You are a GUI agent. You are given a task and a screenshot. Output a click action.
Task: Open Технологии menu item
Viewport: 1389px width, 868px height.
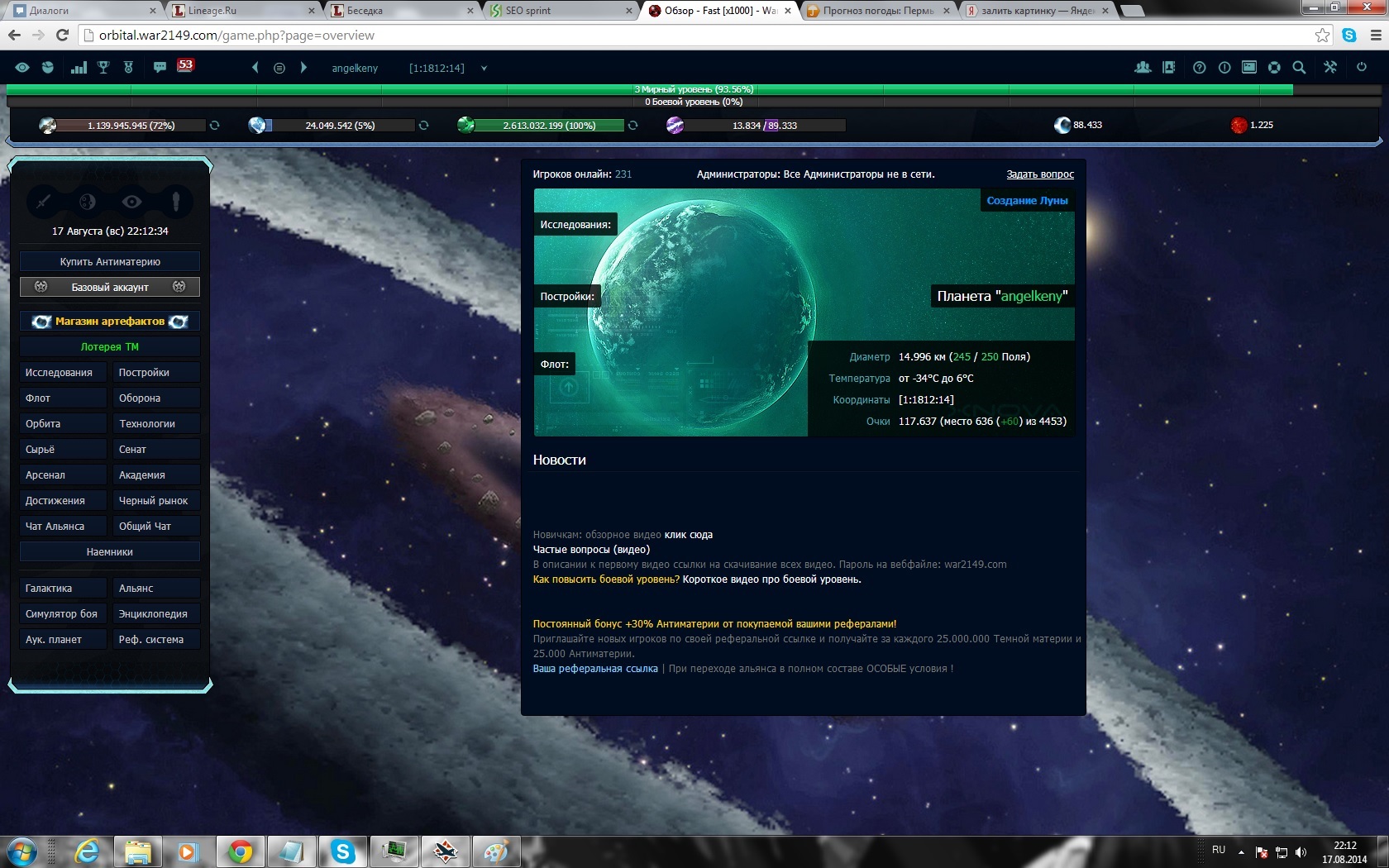coord(156,423)
